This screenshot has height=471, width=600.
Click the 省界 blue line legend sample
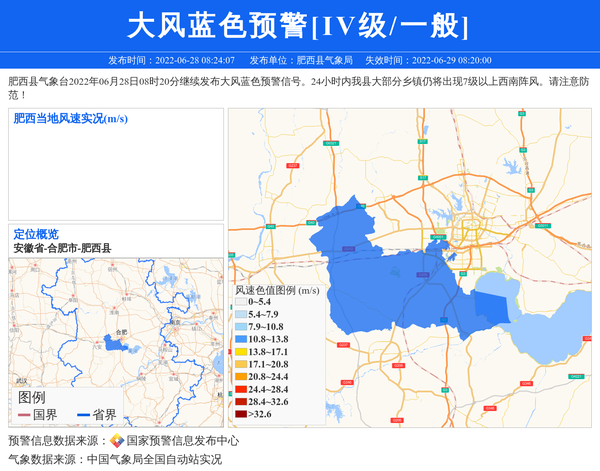pyautogui.click(x=83, y=415)
